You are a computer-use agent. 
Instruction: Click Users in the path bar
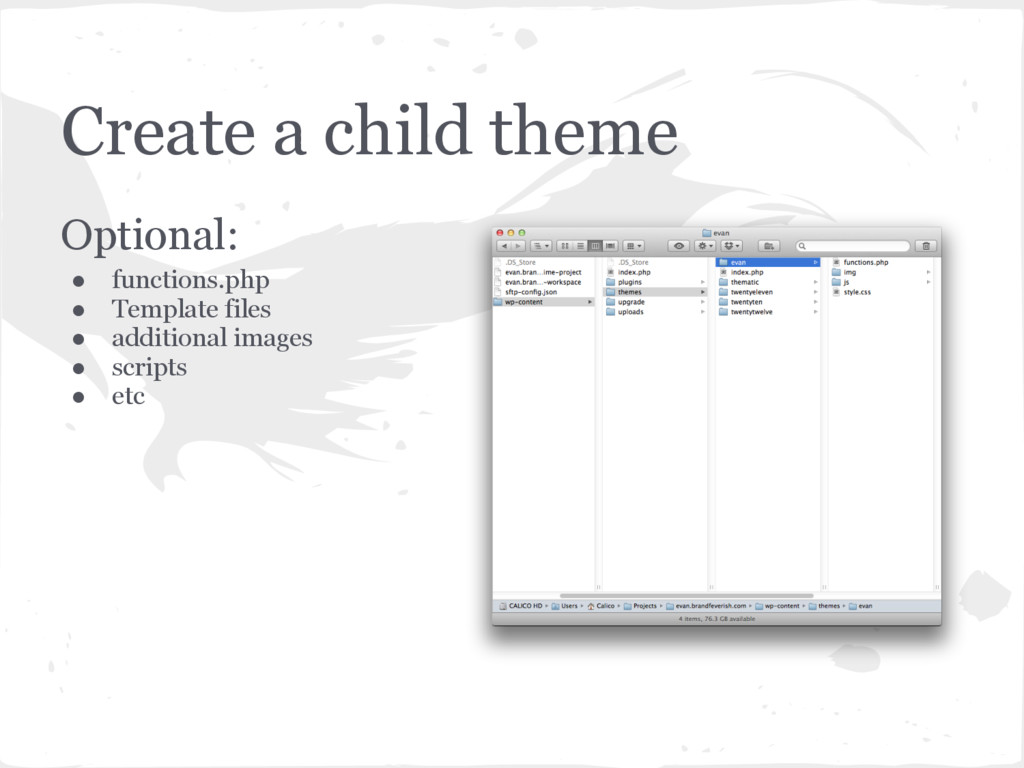click(x=565, y=606)
